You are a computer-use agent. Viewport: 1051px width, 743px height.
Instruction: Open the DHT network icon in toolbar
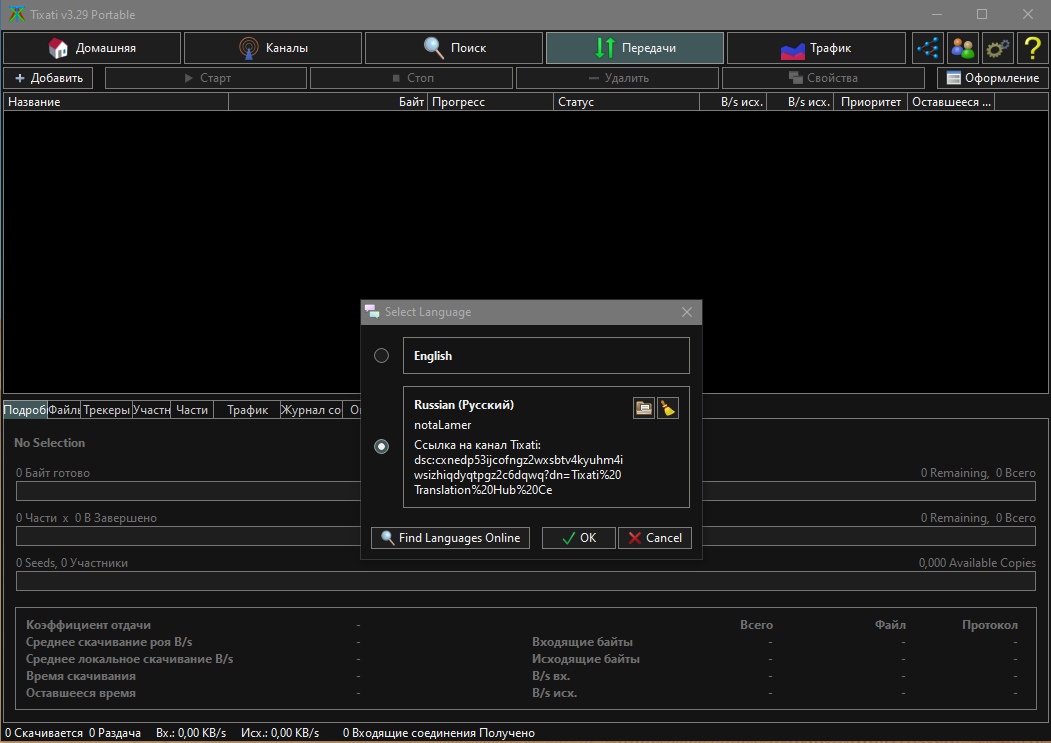tap(928, 48)
